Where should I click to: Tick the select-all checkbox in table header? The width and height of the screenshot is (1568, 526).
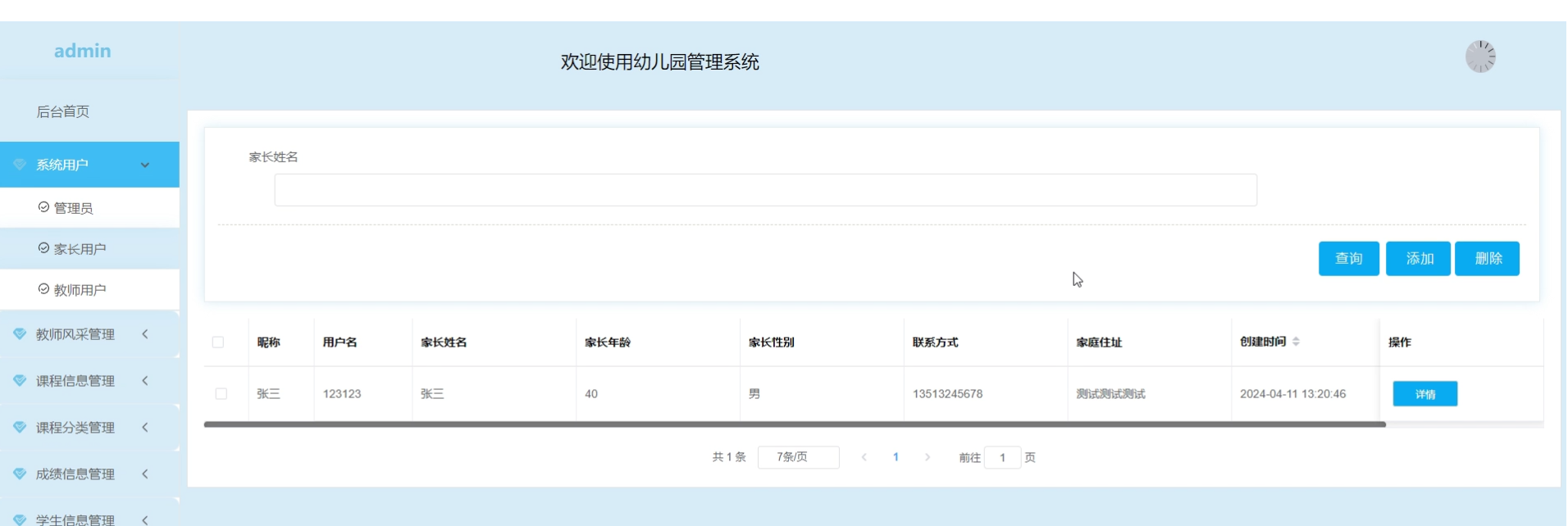point(218,342)
